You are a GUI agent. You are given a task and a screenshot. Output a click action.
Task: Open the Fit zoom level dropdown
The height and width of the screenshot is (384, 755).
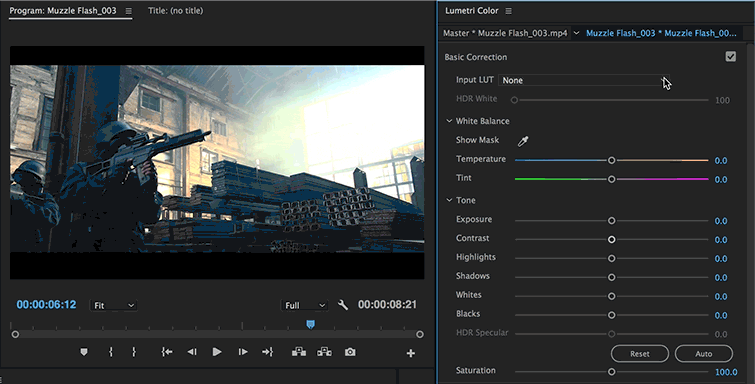114,305
